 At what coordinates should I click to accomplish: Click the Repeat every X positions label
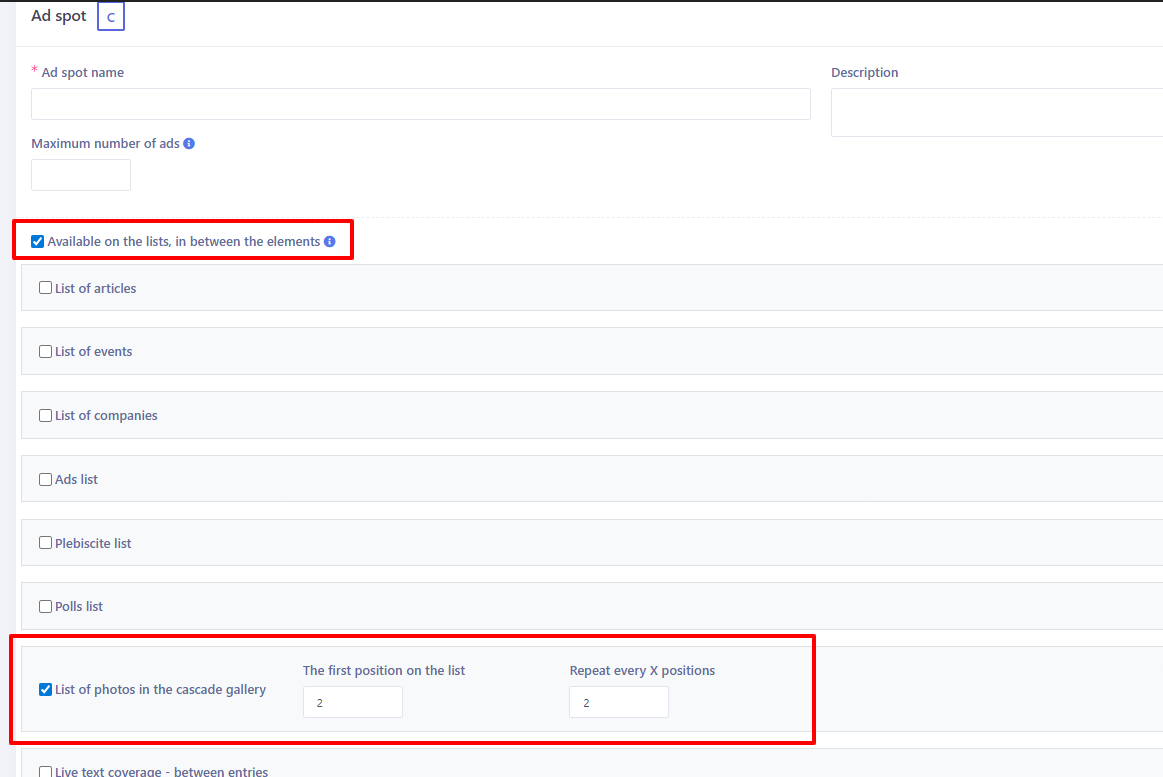click(642, 670)
